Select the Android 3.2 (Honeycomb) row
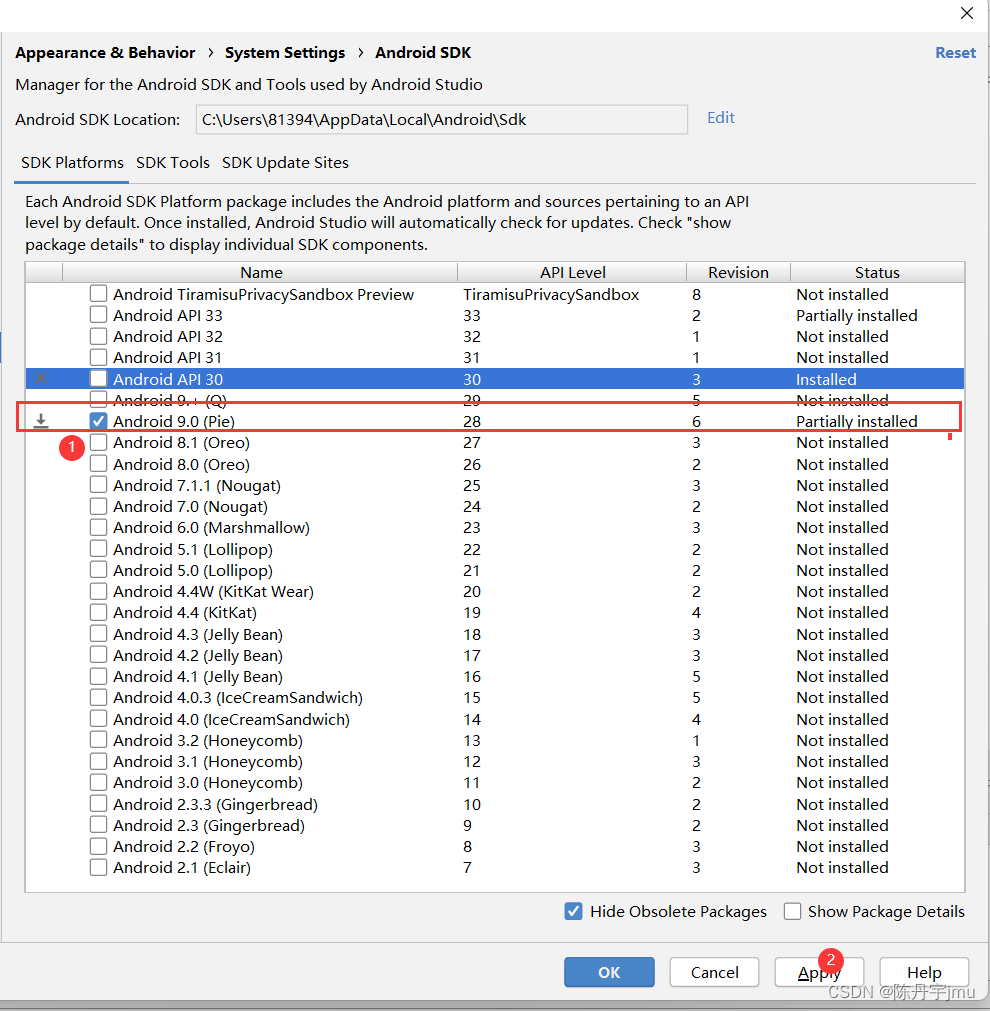Screen dimensions: 990x1011 495,740
